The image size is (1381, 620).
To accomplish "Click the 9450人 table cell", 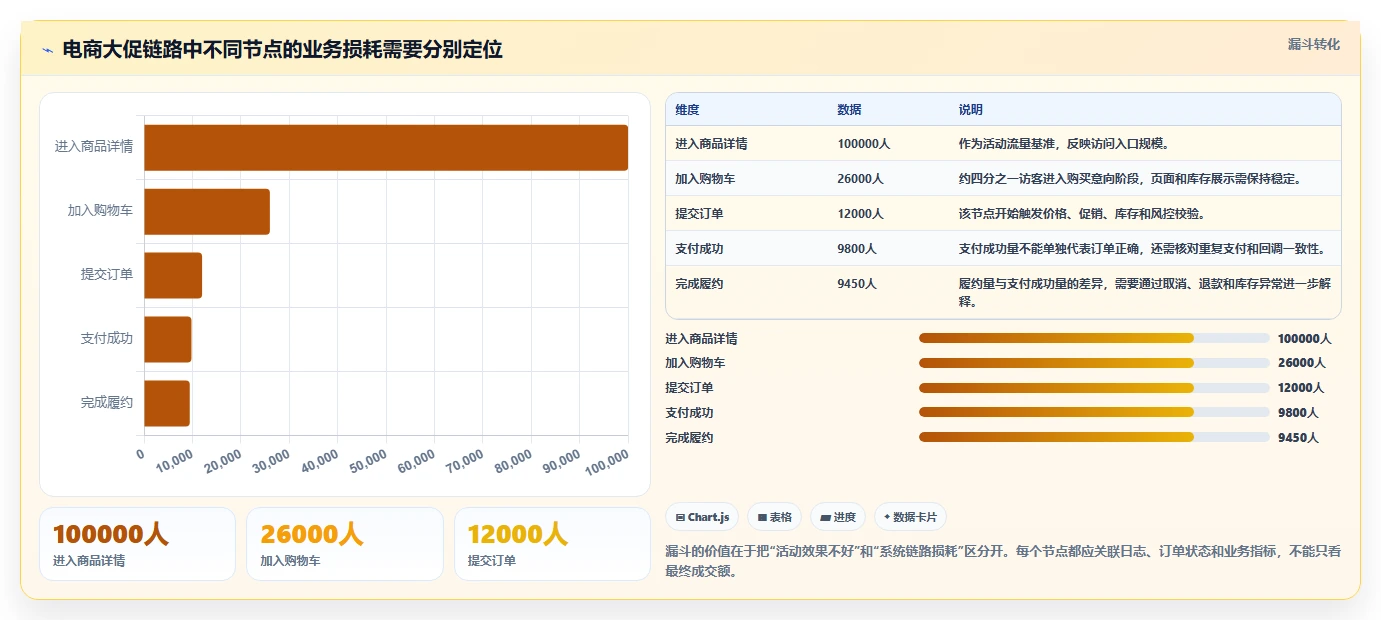I will pos(888,292).
